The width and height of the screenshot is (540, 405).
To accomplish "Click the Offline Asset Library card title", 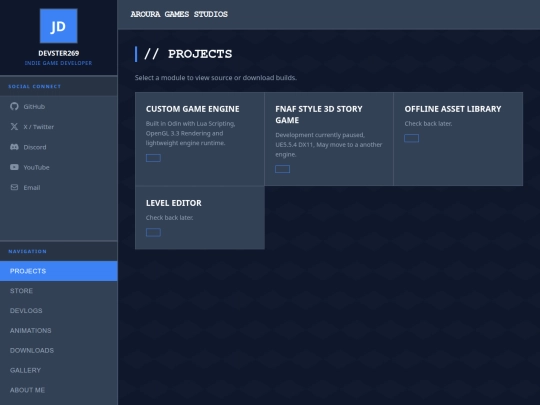I will 453,109.
